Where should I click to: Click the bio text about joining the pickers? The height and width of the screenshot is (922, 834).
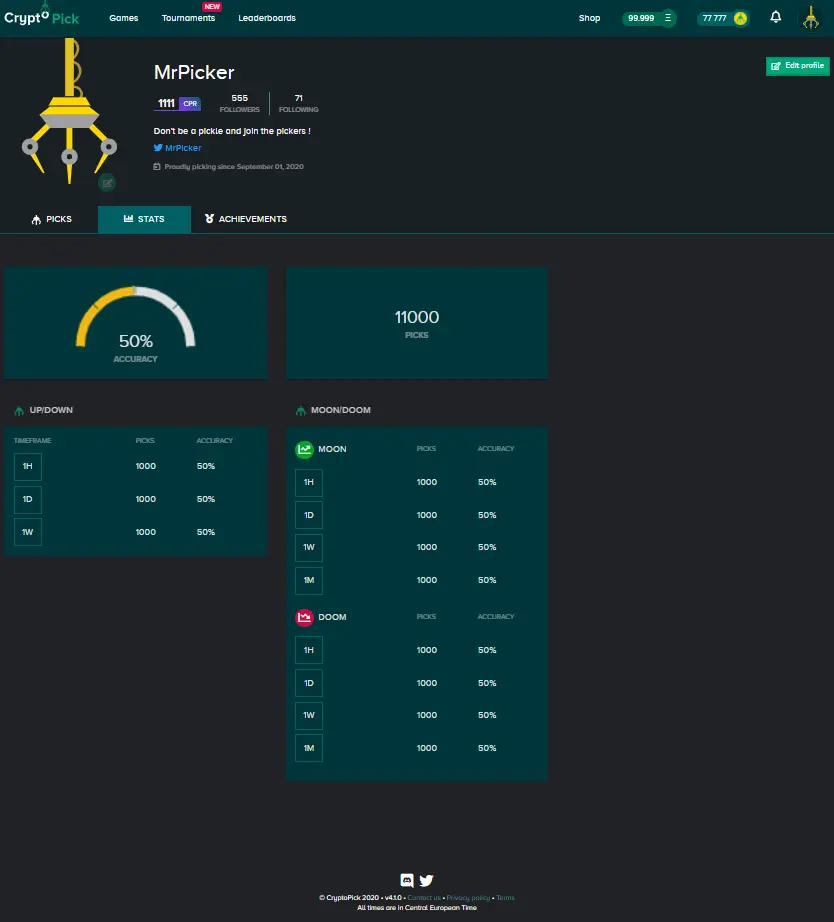pos(232,131)
